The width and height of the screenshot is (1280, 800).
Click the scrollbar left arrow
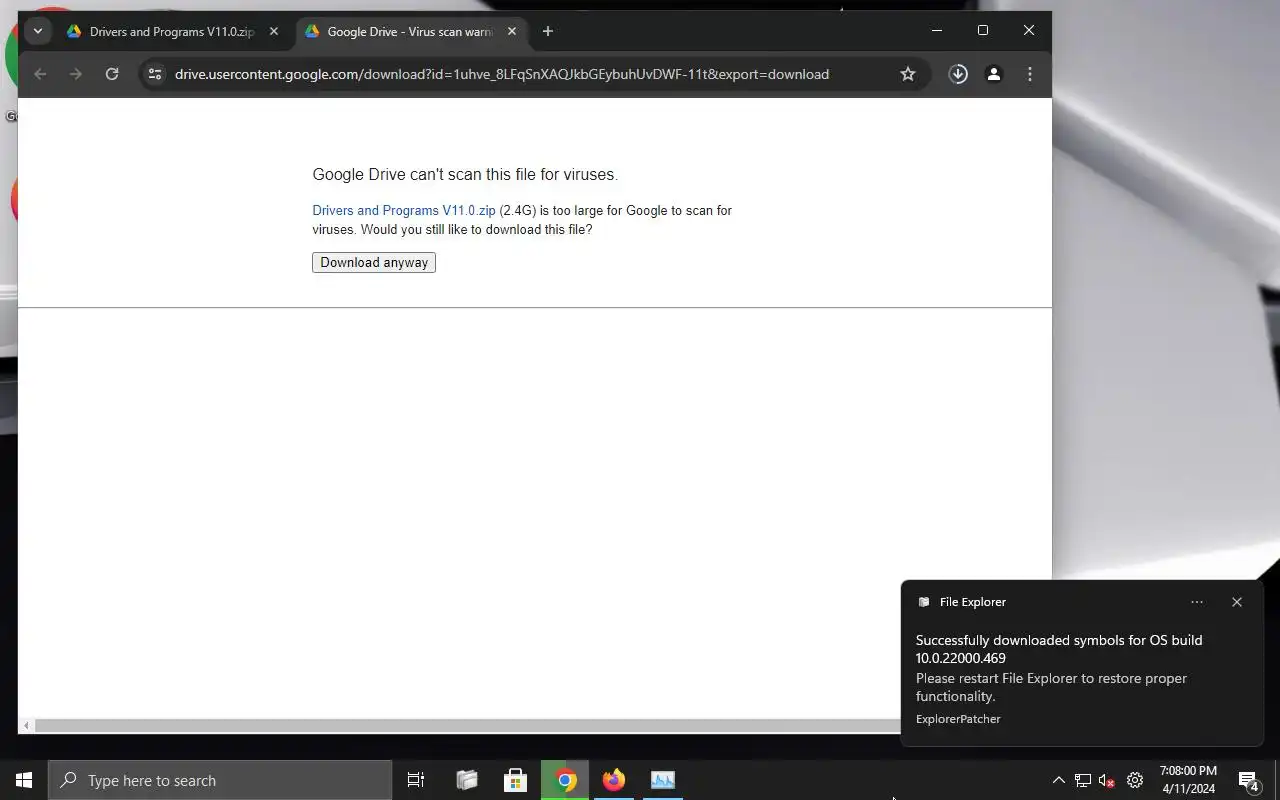pyautogui.click(x=26, y=726)
